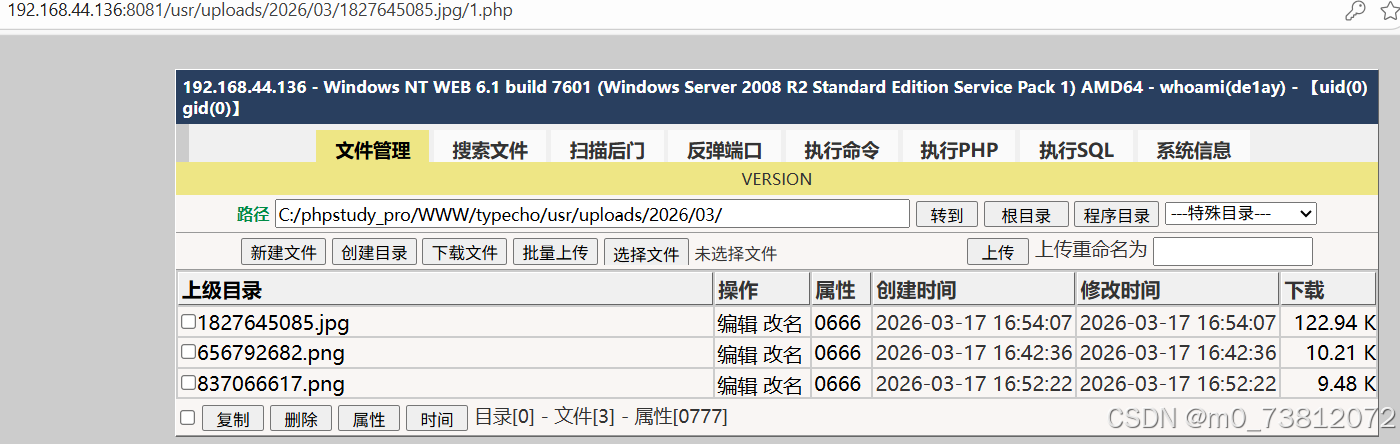This screenshot has width=1400, height=444.
Task: Click the 创建目录 button
Action: pos(374,252)
